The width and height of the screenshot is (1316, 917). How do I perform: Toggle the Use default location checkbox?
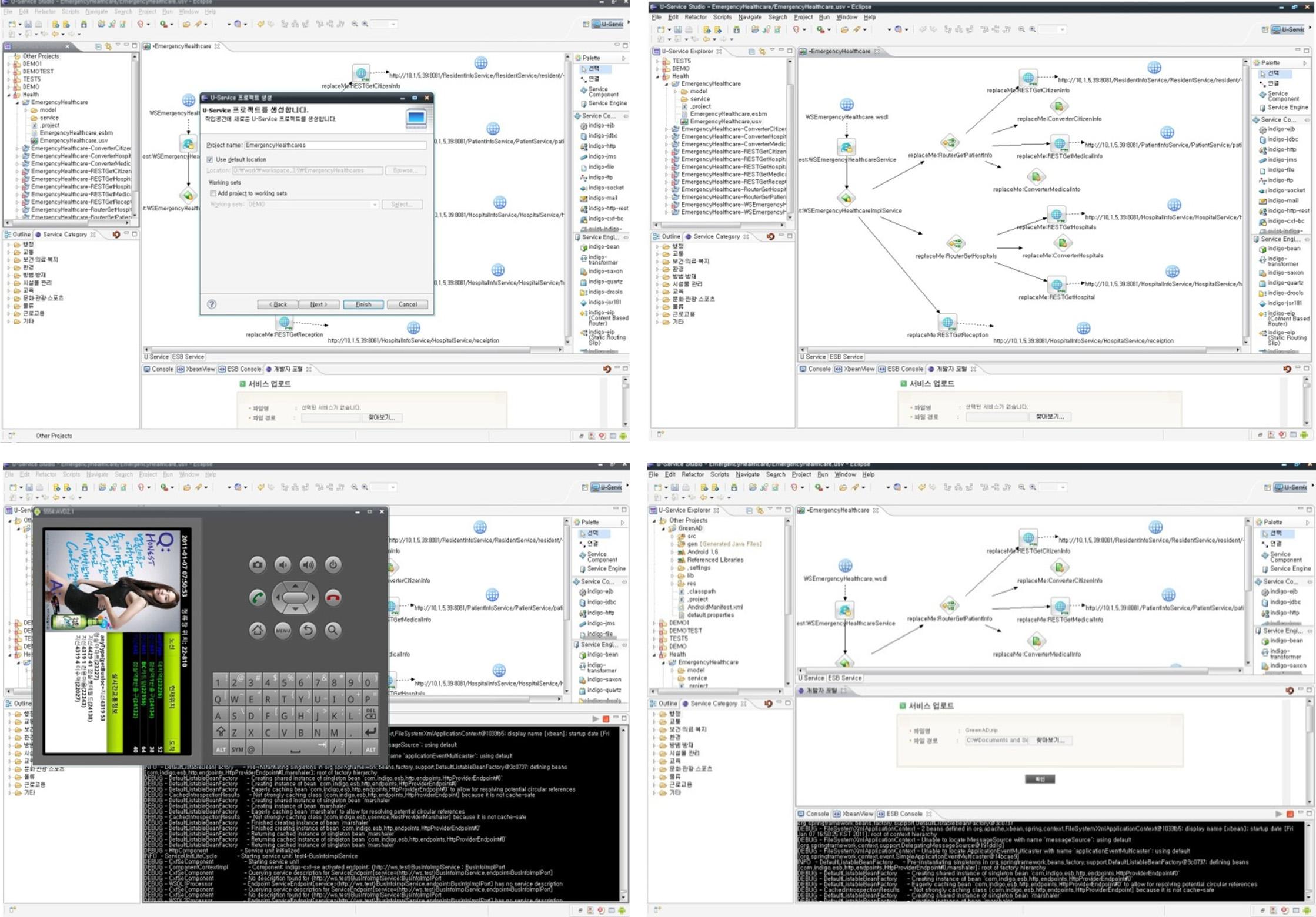[x=210, y=159]
